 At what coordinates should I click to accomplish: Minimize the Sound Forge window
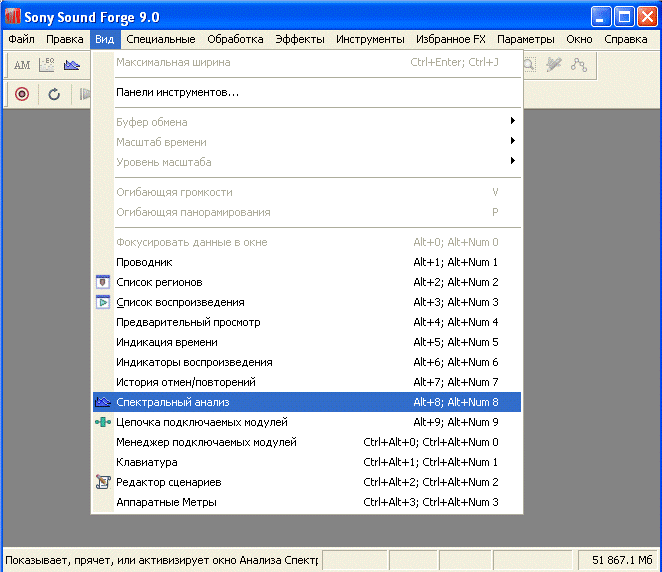600,17
